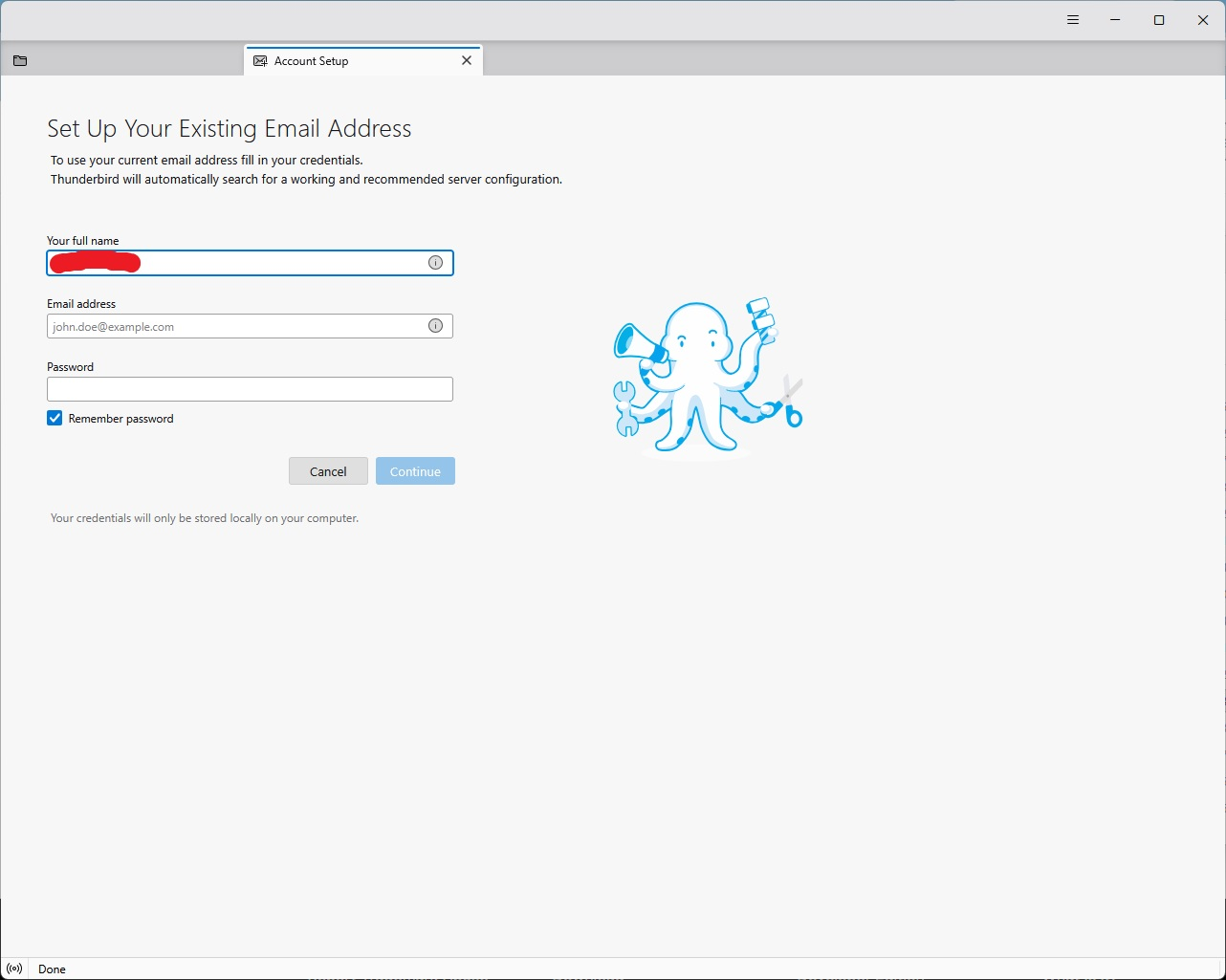Click the "Your full name" field label
The image size is (1226, 980).
pos(83,241)
